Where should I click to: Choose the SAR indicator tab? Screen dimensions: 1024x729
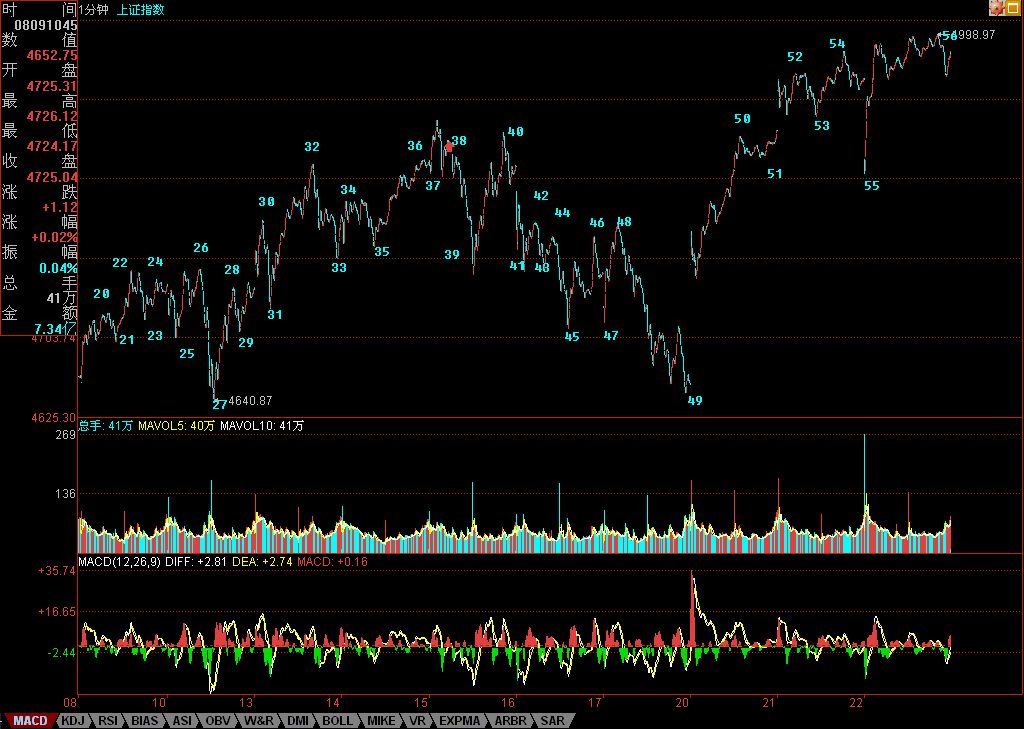click(x=552, y=720)
